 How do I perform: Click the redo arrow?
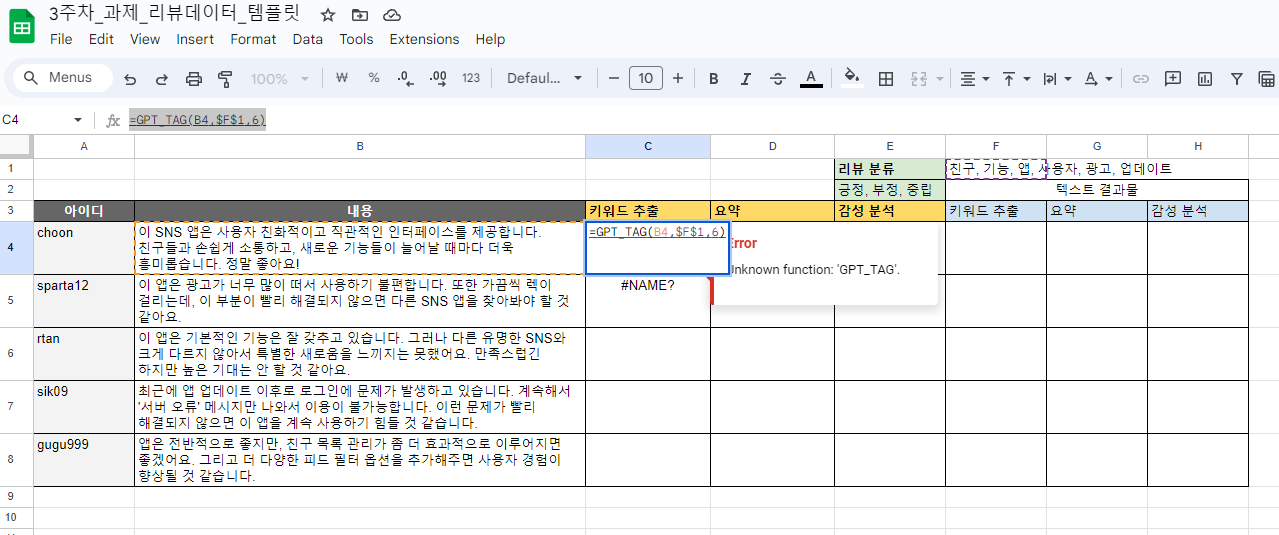point(162,78)
